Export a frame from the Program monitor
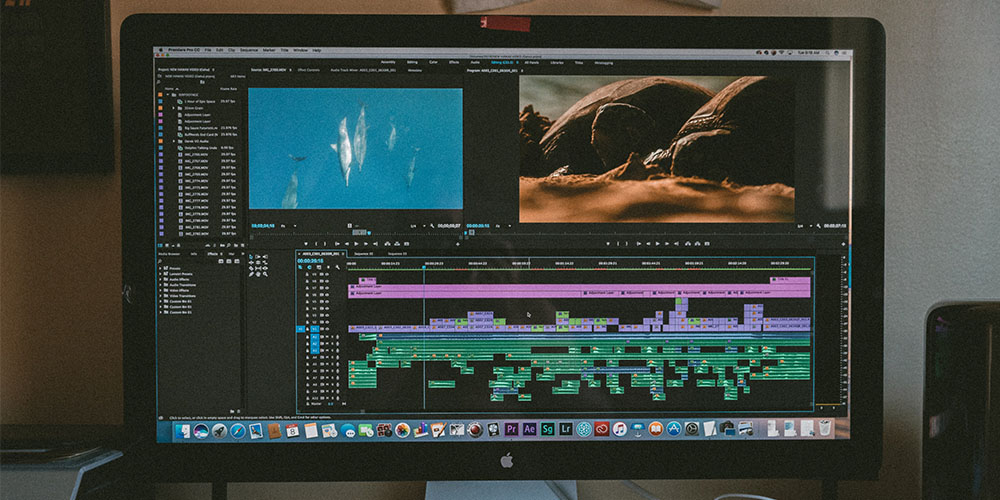The height and width of the screenshot is (500, 1000). coord(707,244)
